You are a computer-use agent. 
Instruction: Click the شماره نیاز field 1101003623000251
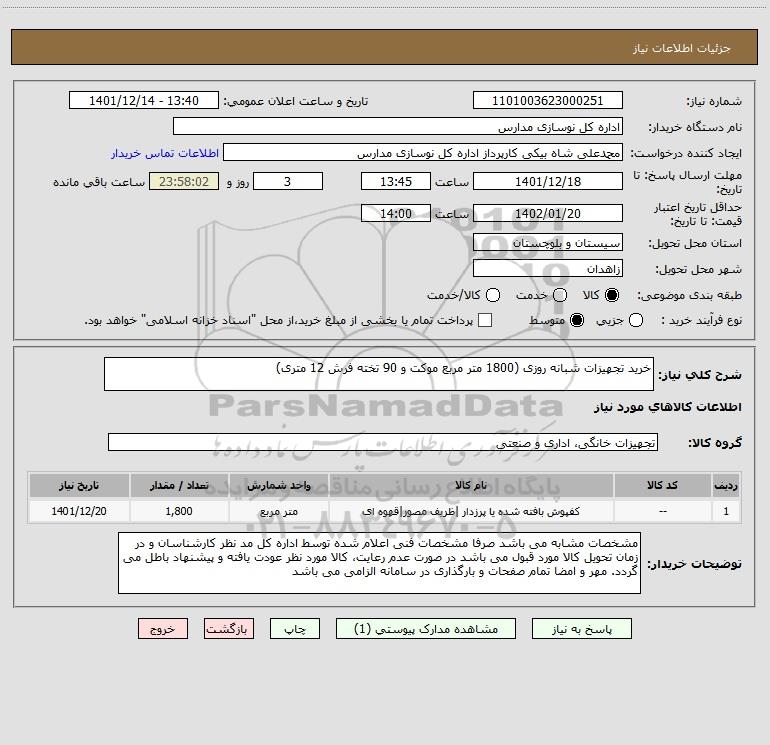548,100
